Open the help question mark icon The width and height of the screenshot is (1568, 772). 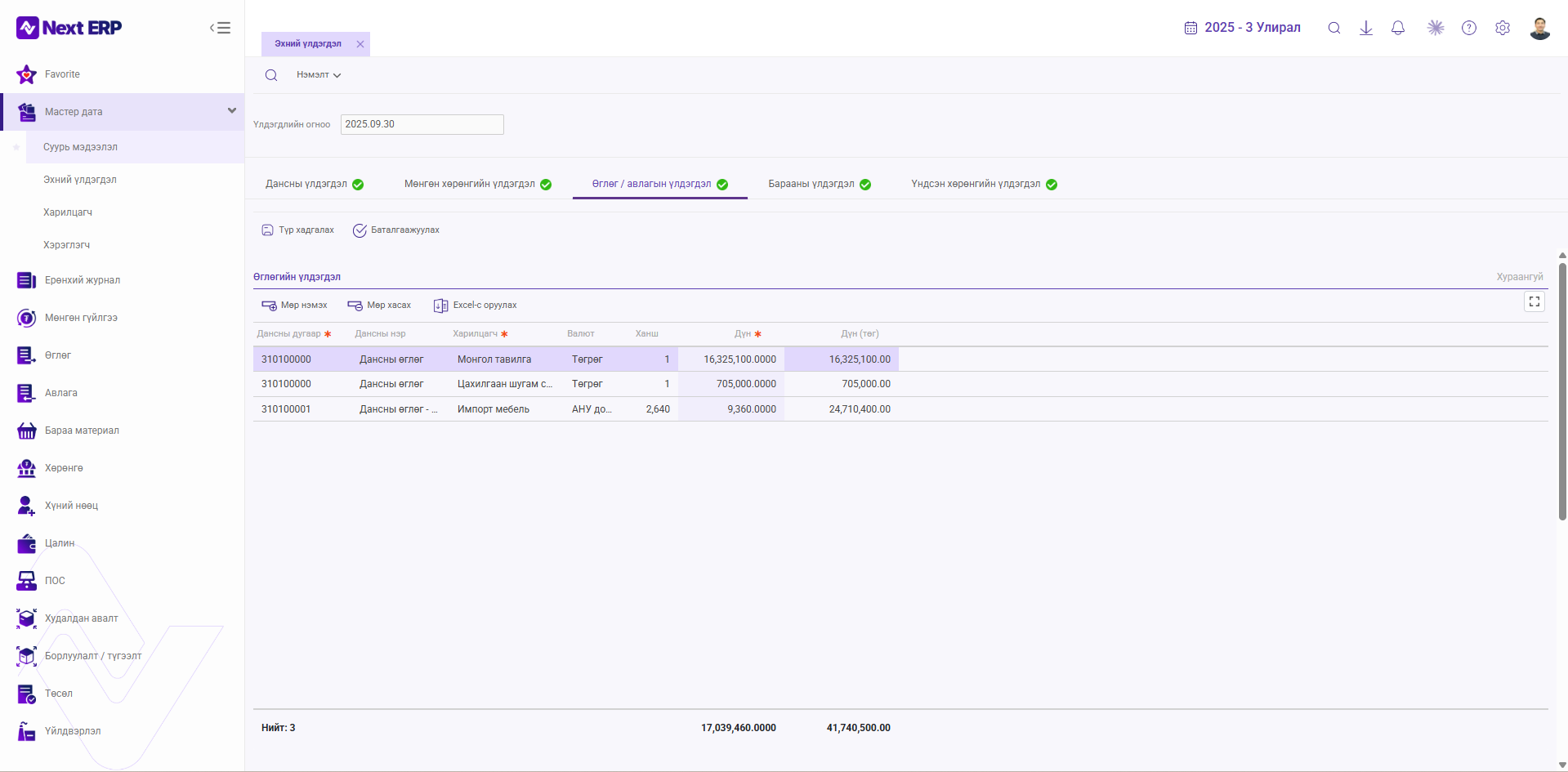pyautogui.click(x=1469, y=28)
